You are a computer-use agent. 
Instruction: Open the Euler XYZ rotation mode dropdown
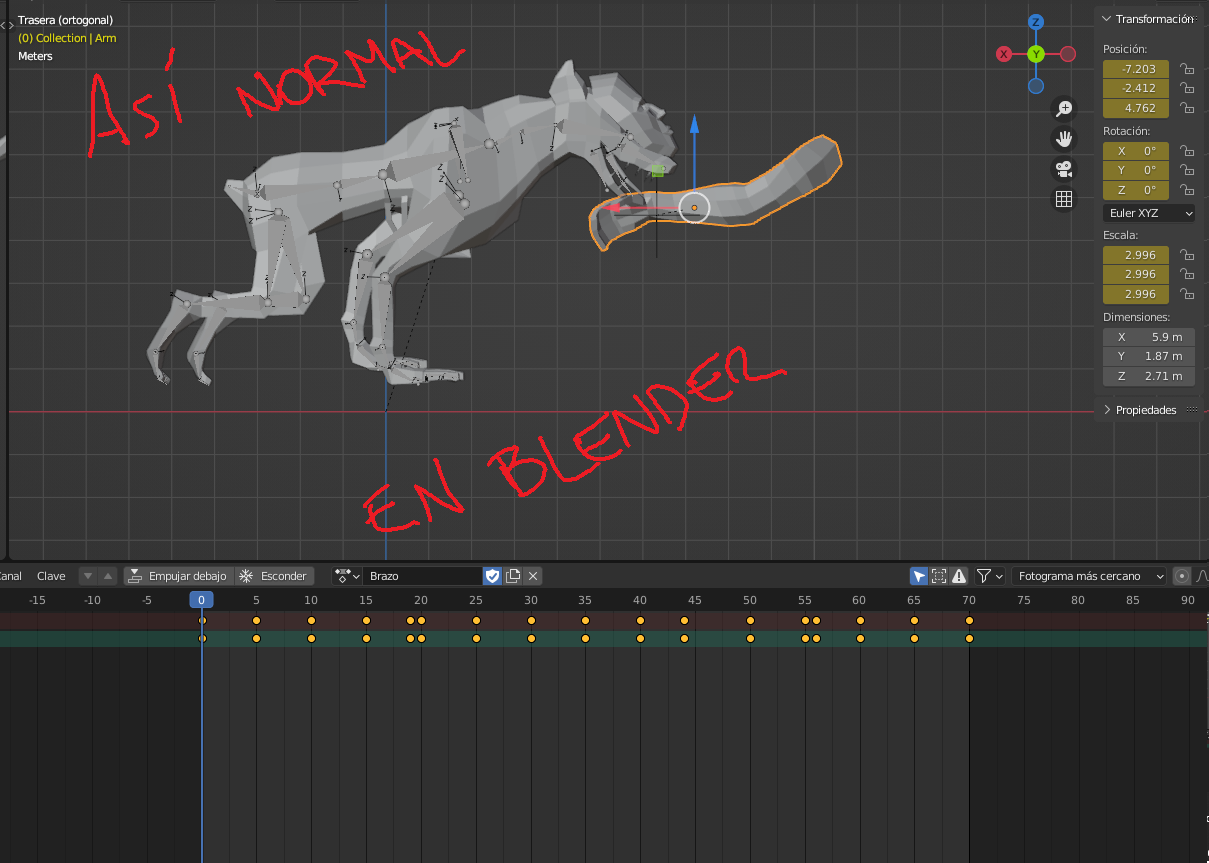point(1149,213)
